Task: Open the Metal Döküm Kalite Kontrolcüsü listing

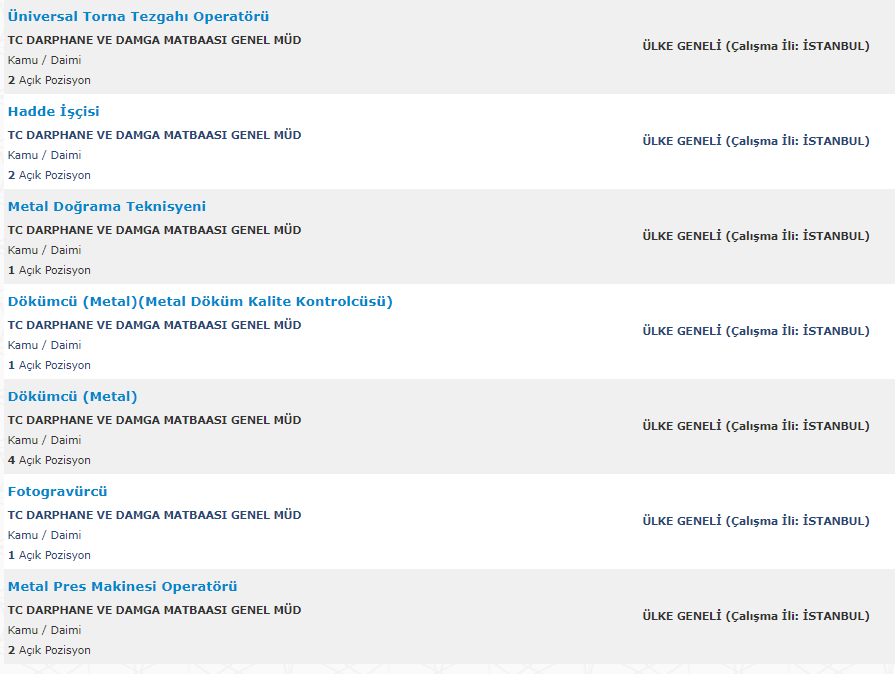Action: click(200, 302)
